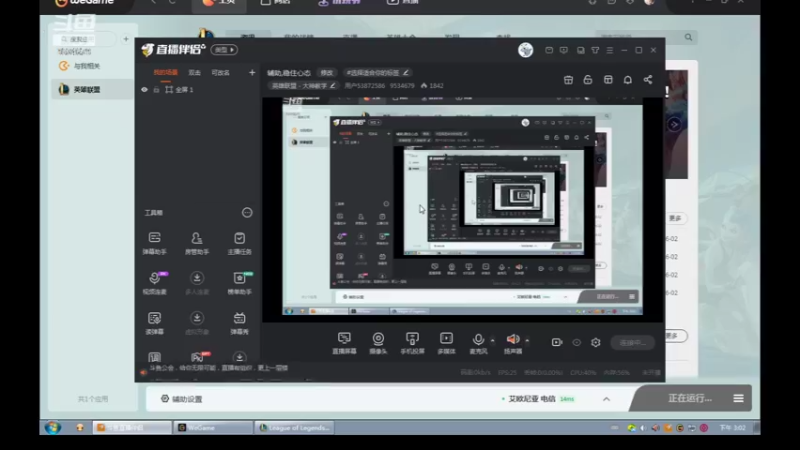The width and height of the screenshot is (800, 450).
Task: Click the unlock icon above preview
Action: (588, 80)
